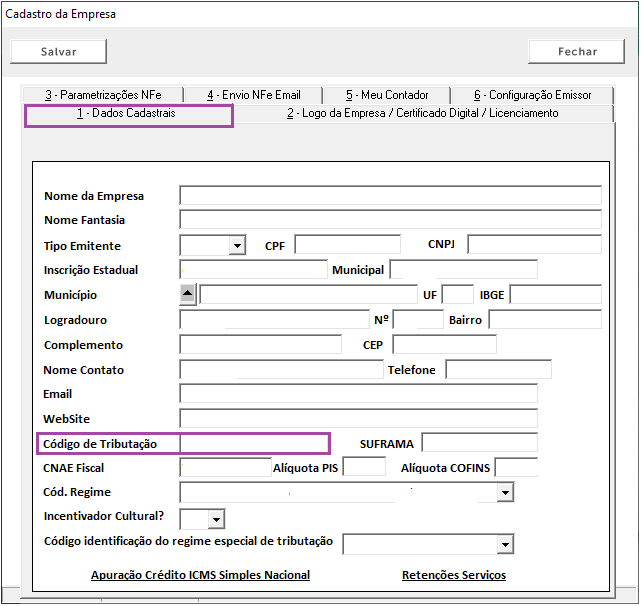Open Apuração Crédito ICMS Simples Nacional link

coord(200,575)
